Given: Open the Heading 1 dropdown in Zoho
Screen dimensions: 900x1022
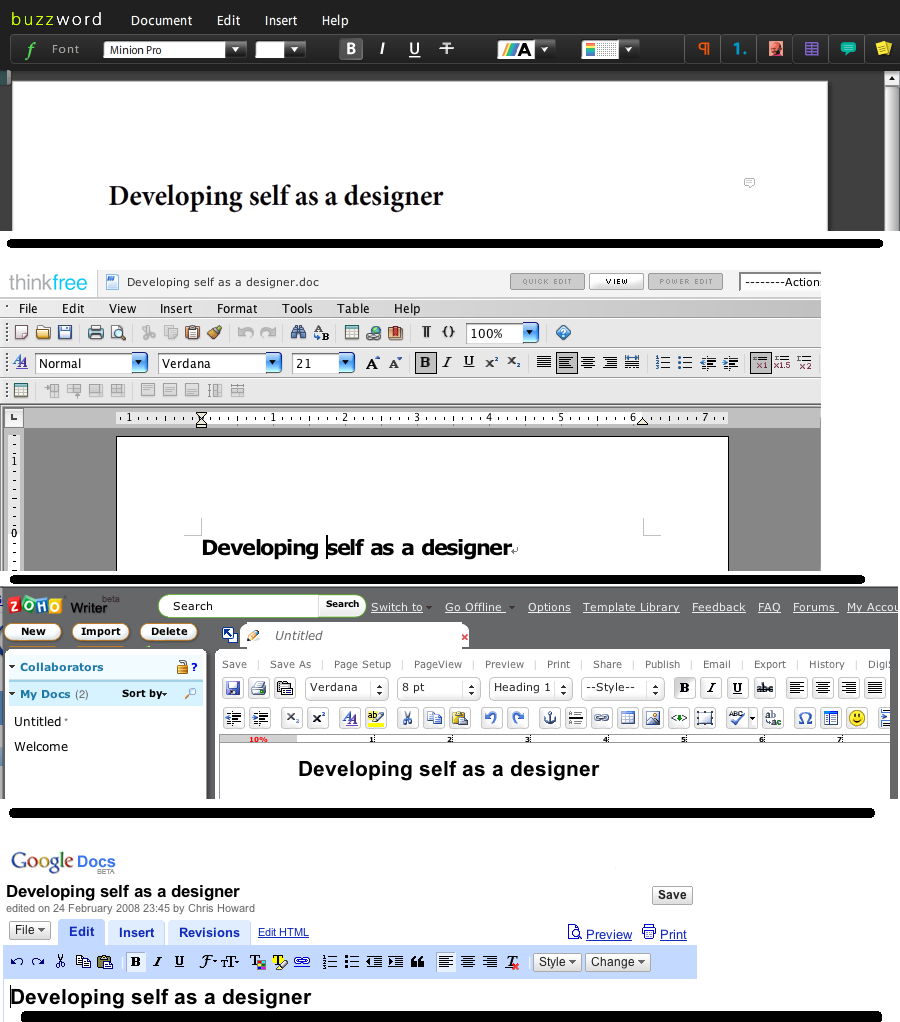Looking at the screenshot, I should (564, 688).
